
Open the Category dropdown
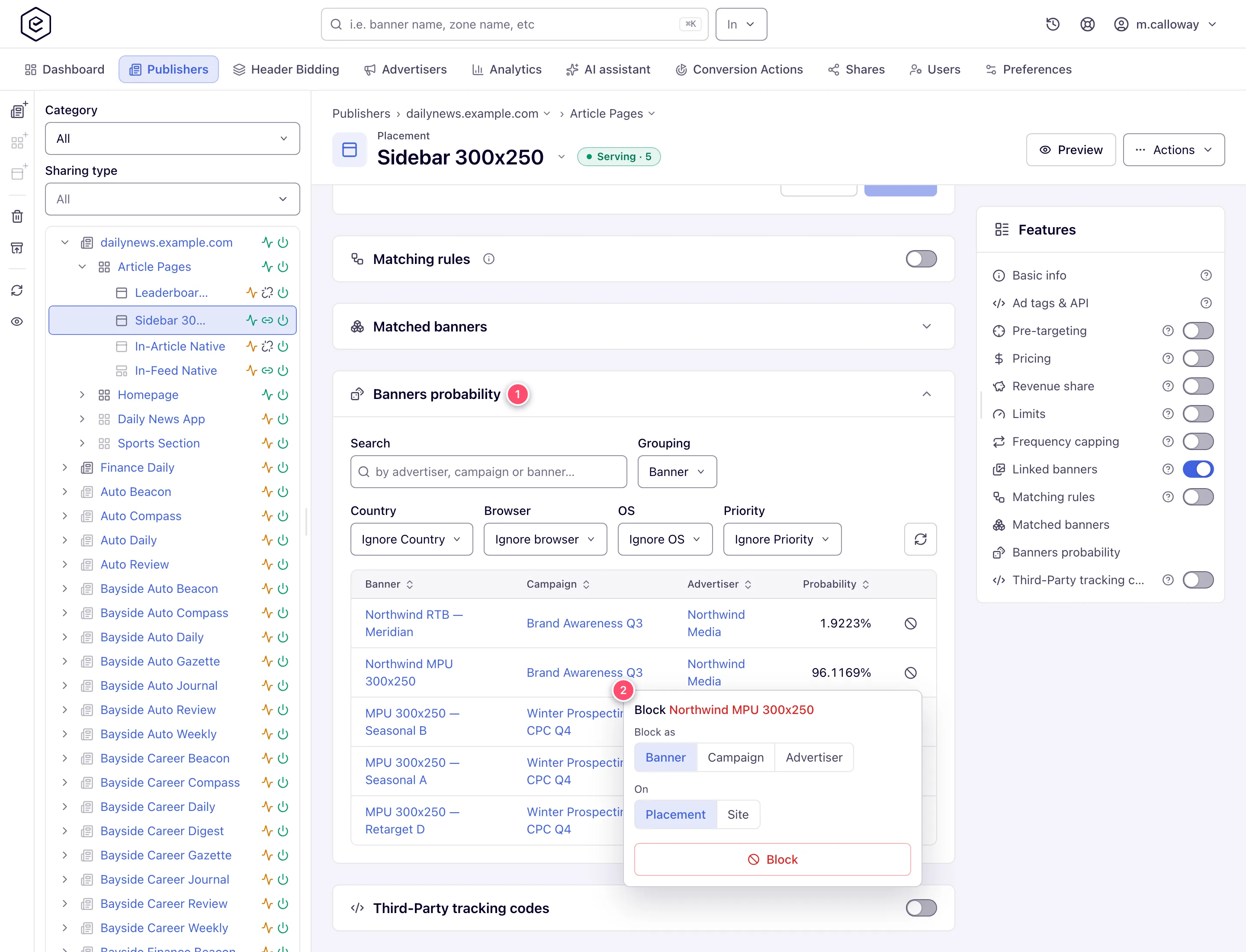tap(172, 138)
